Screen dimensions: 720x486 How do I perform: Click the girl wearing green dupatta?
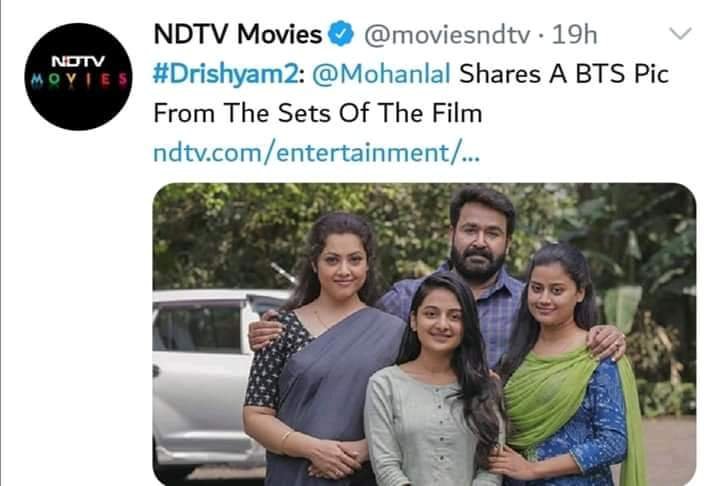coord(569,367)
